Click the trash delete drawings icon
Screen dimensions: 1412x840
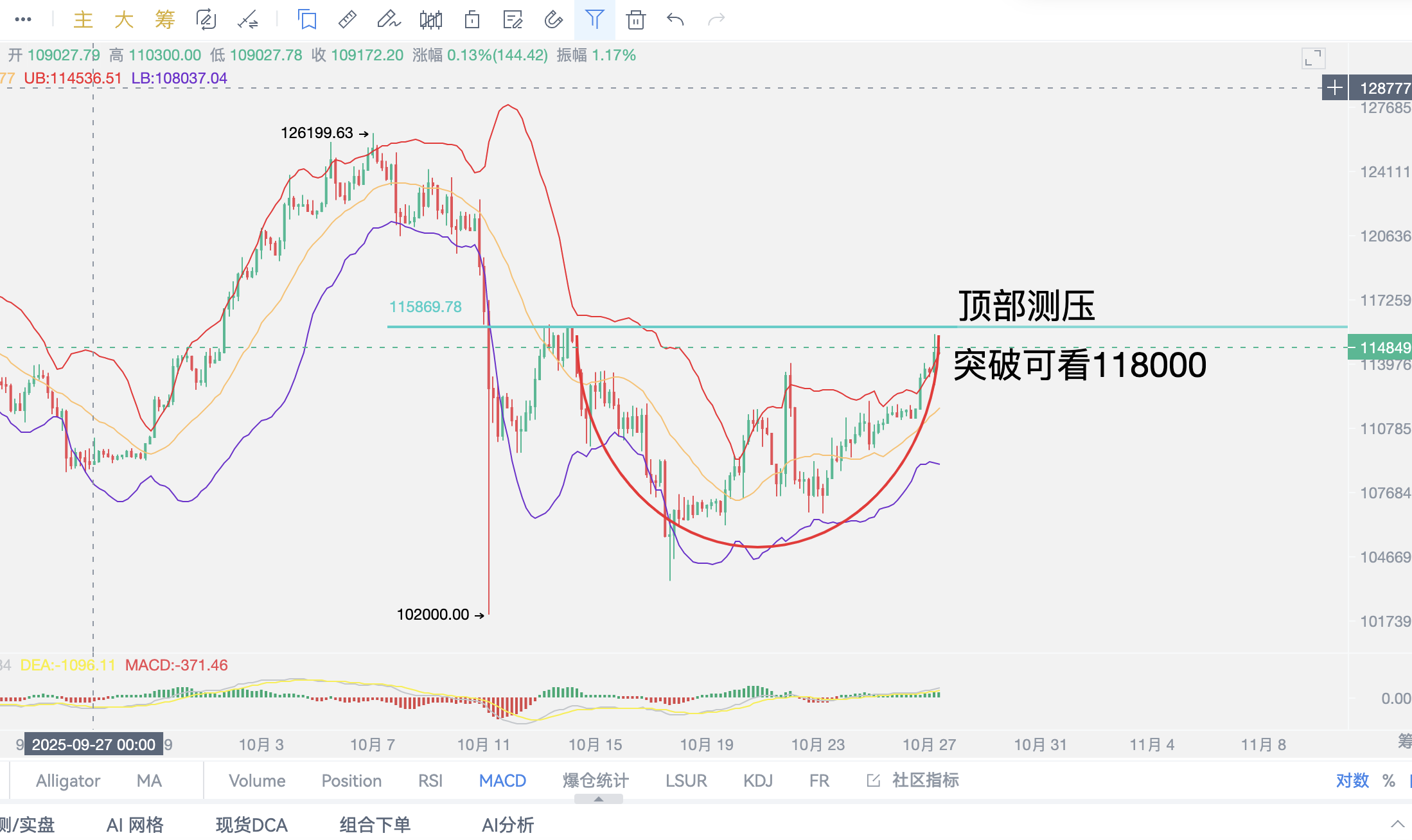[x=635, y=20]
